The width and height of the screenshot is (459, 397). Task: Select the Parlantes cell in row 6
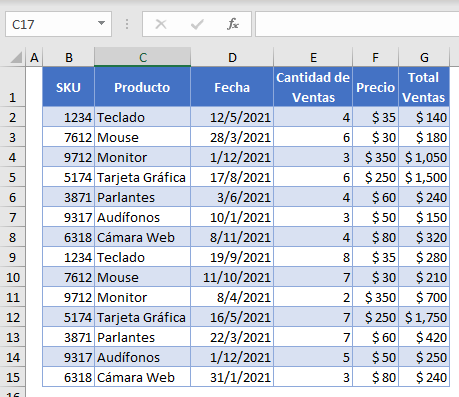142,197
